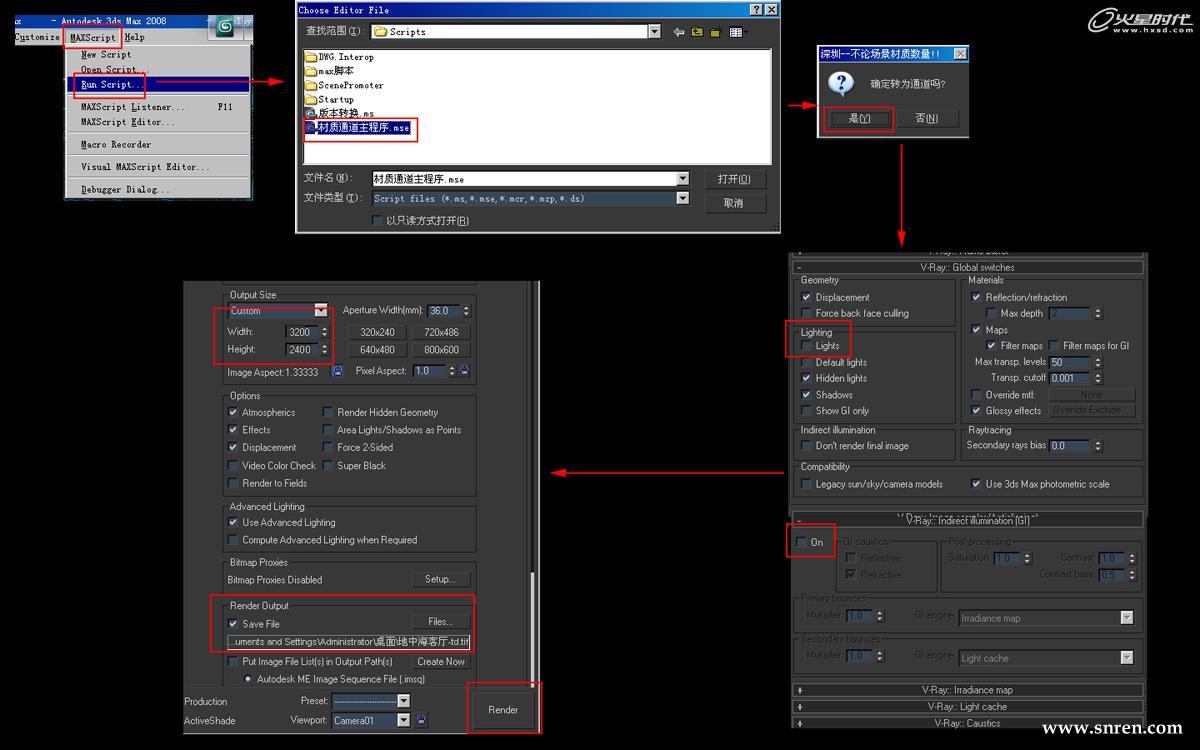Toggle the Save File checkbox
Viewport: 1200px width, 750px height.
coord(233,624)
